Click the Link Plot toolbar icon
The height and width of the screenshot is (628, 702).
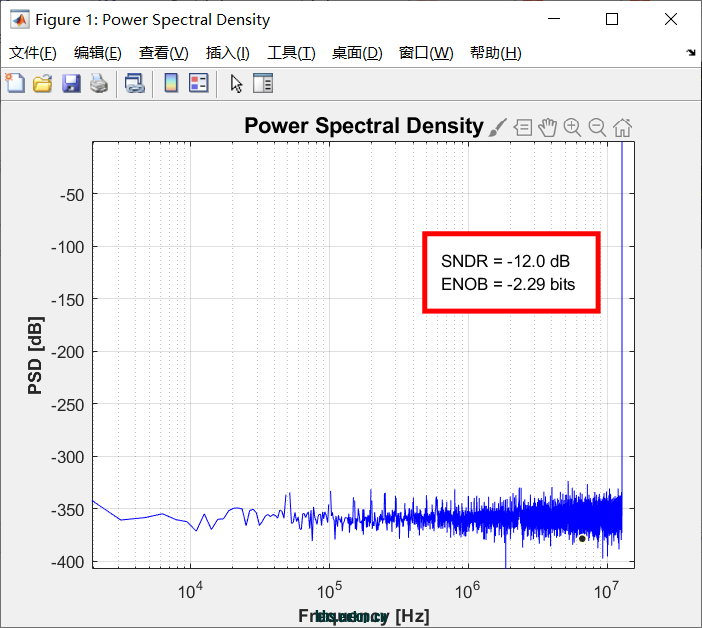point(134,84)
